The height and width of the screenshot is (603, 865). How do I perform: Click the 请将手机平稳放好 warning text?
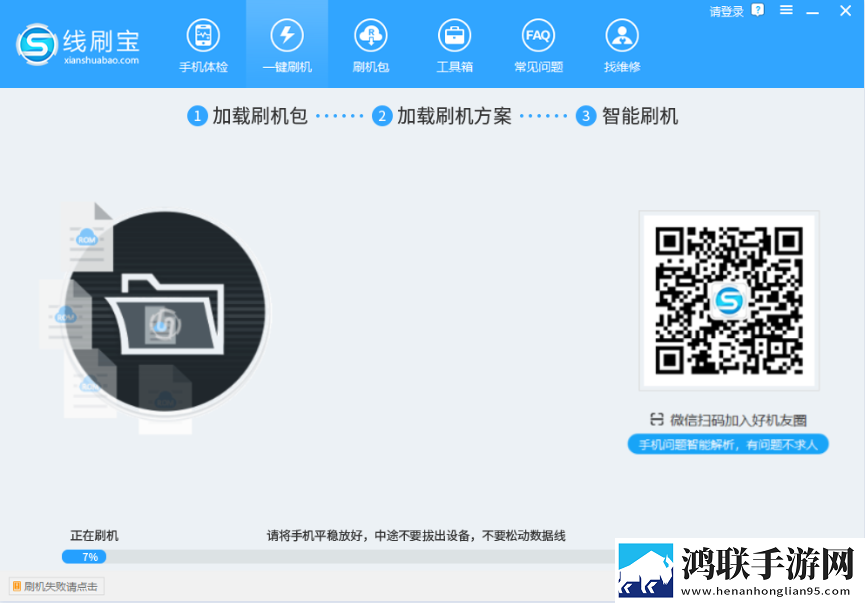416,536
